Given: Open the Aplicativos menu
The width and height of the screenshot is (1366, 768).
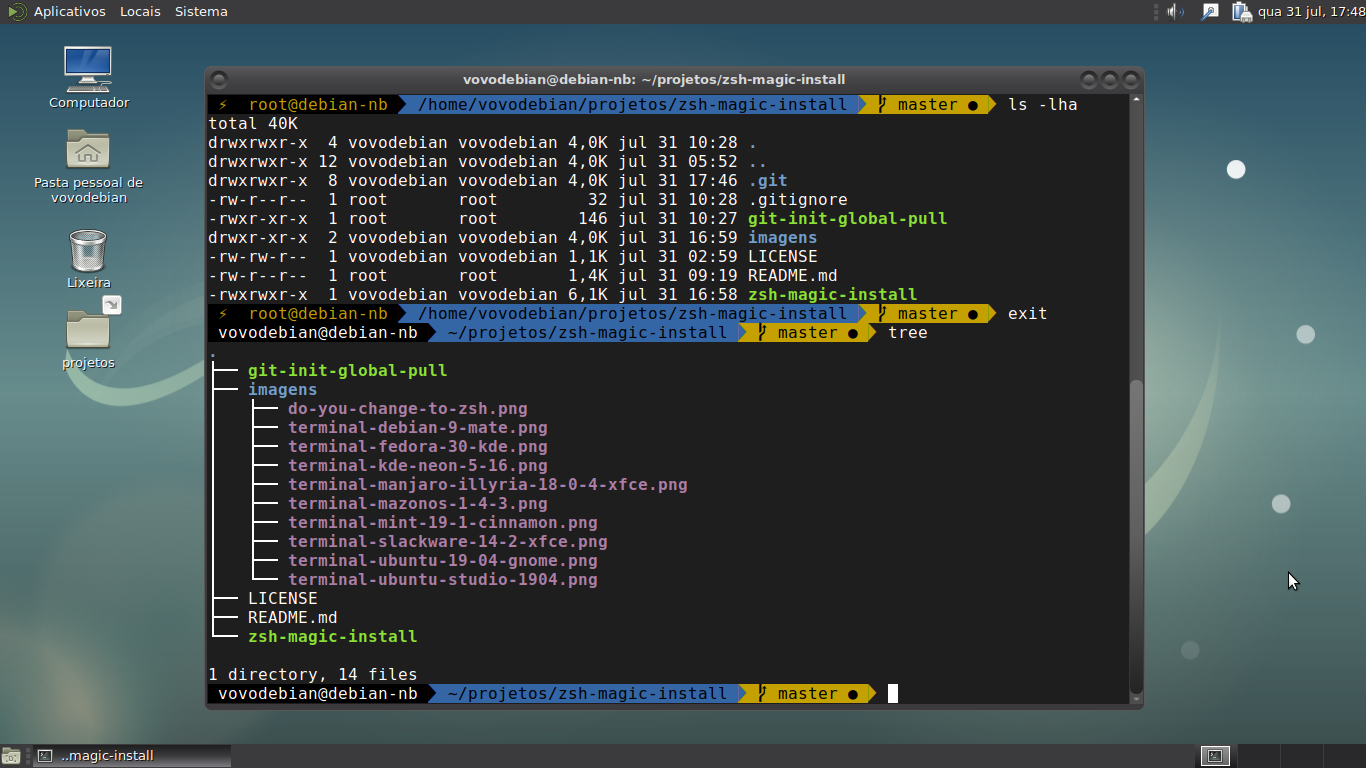Looking at the screenshot, I should click(x=69, y=12).
